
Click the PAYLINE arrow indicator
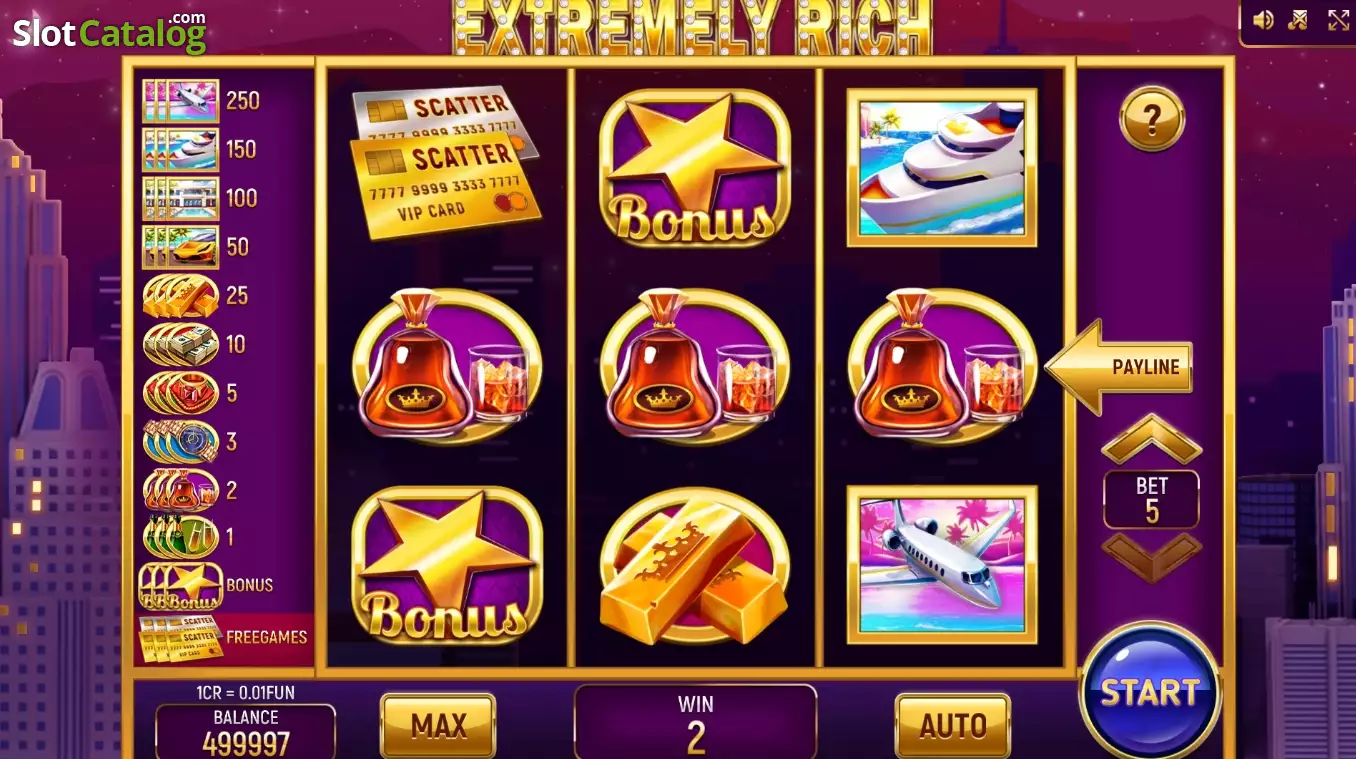1119,367
